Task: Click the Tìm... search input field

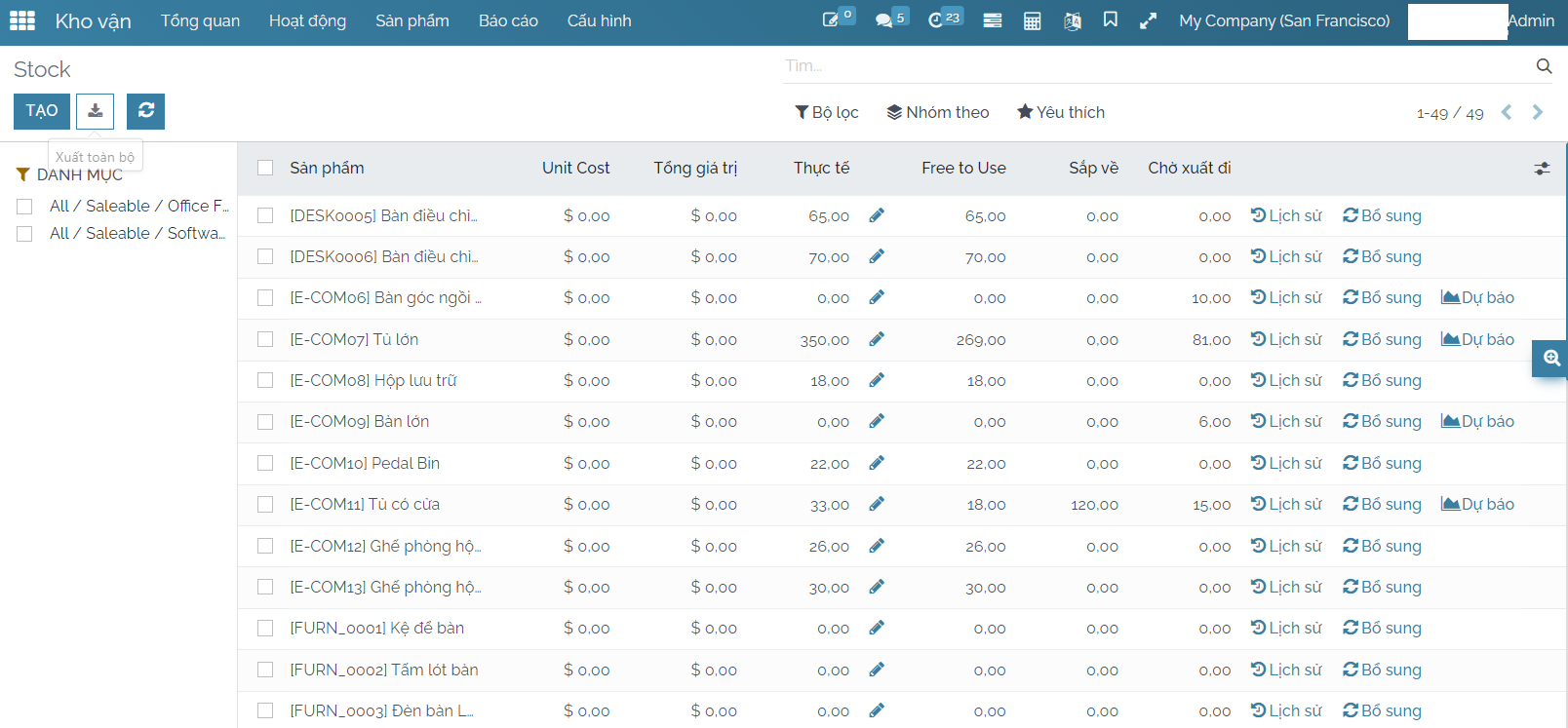Action: (x=1151, y=65)
